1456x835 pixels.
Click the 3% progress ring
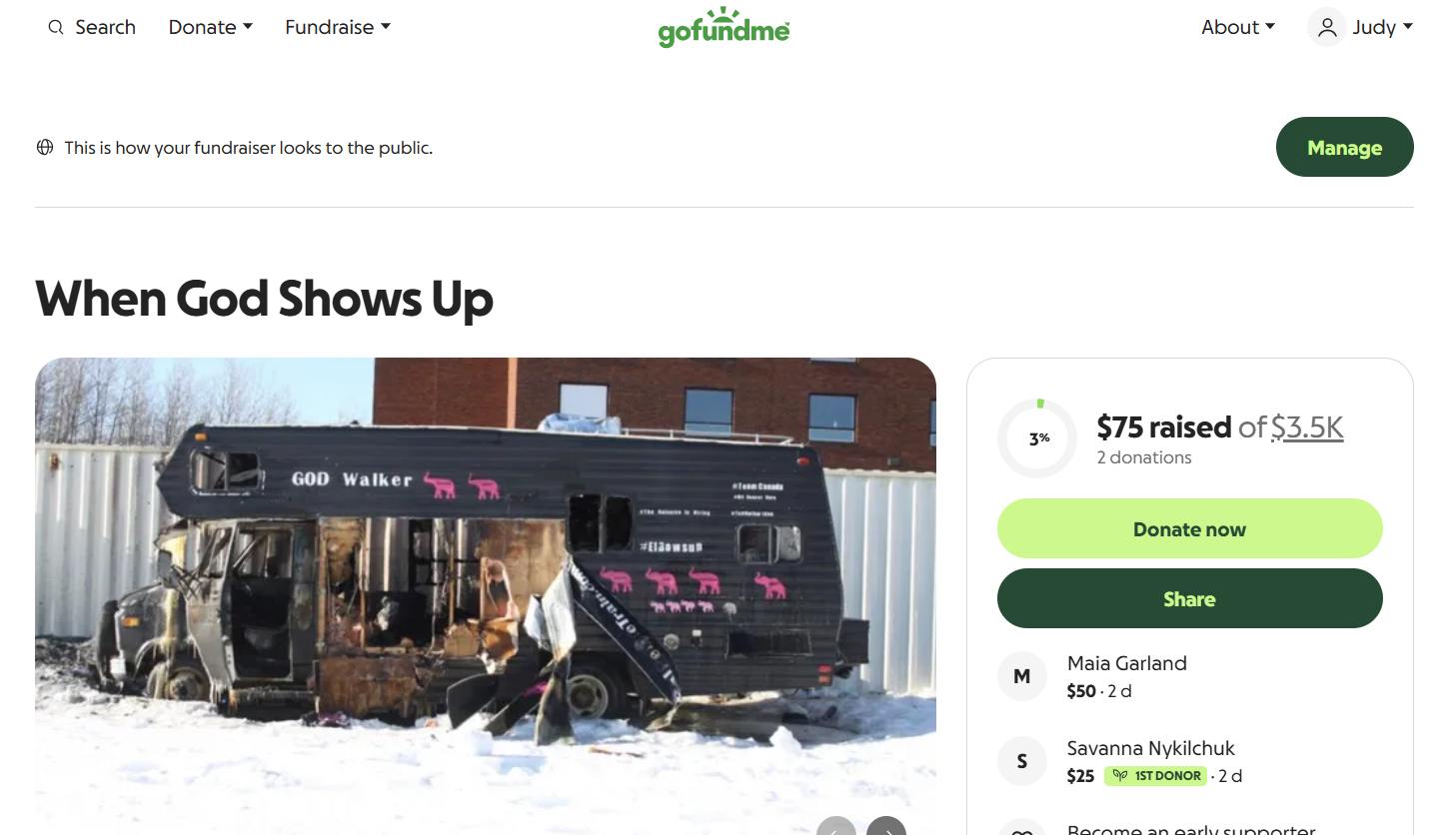click(1037, 438)
